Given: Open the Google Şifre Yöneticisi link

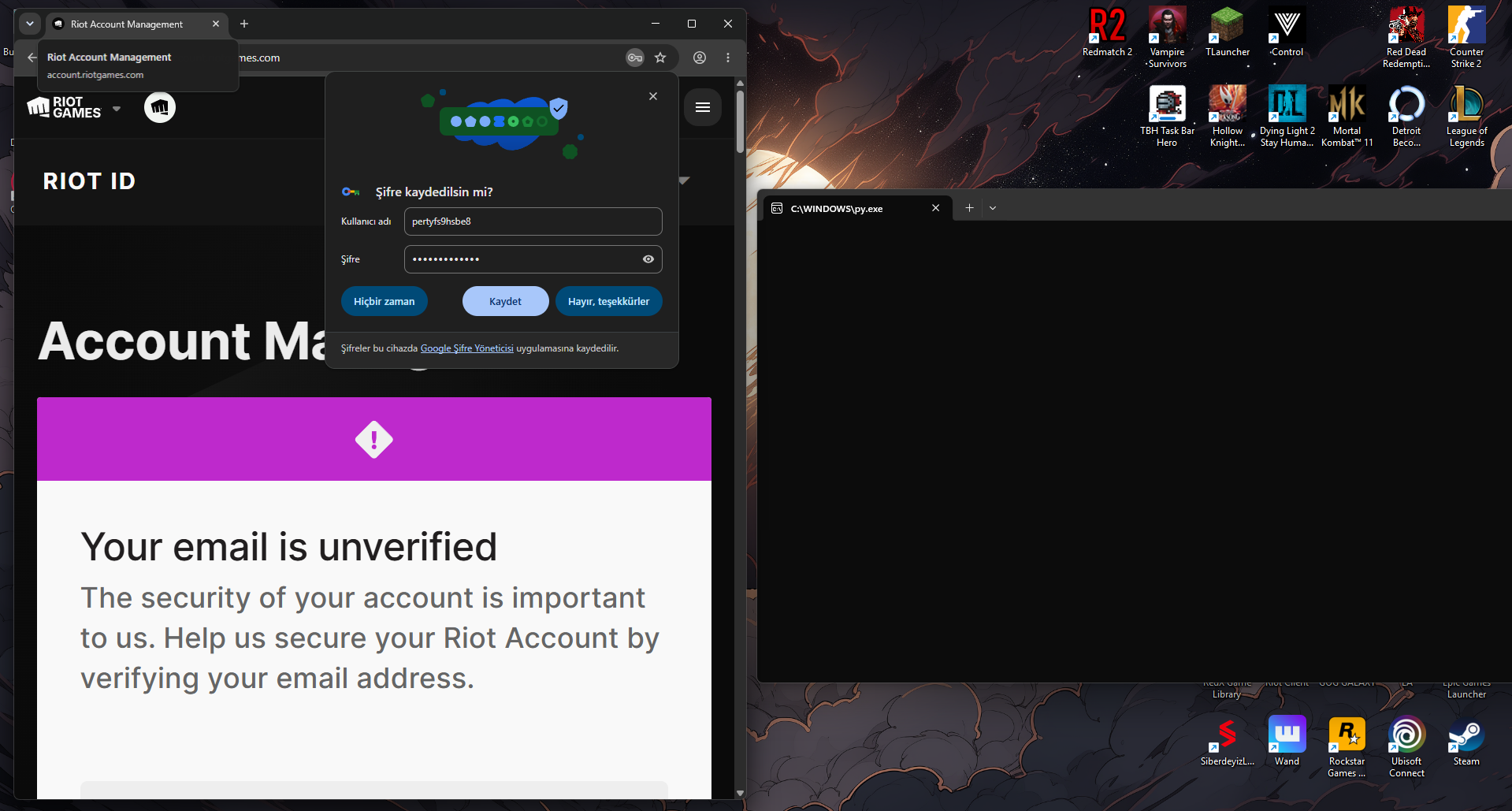Looking at the screenshot, I should click(x=467, y=348).
